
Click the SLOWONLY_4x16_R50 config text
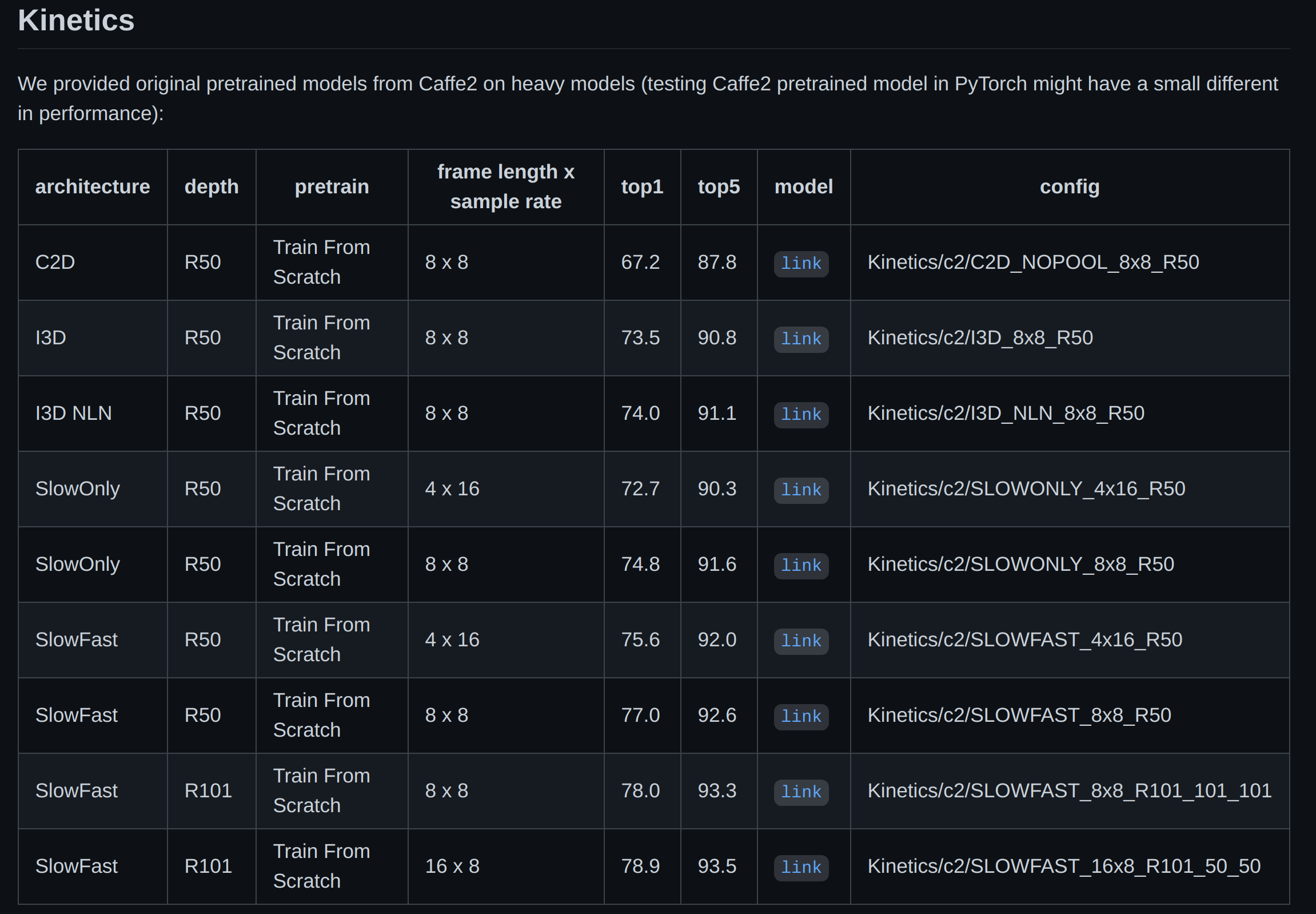point(1026,489)
